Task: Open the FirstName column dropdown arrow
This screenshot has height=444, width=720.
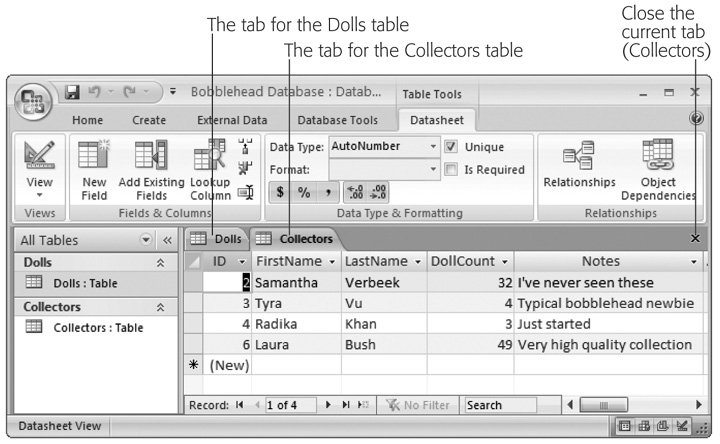Action: 332,262
